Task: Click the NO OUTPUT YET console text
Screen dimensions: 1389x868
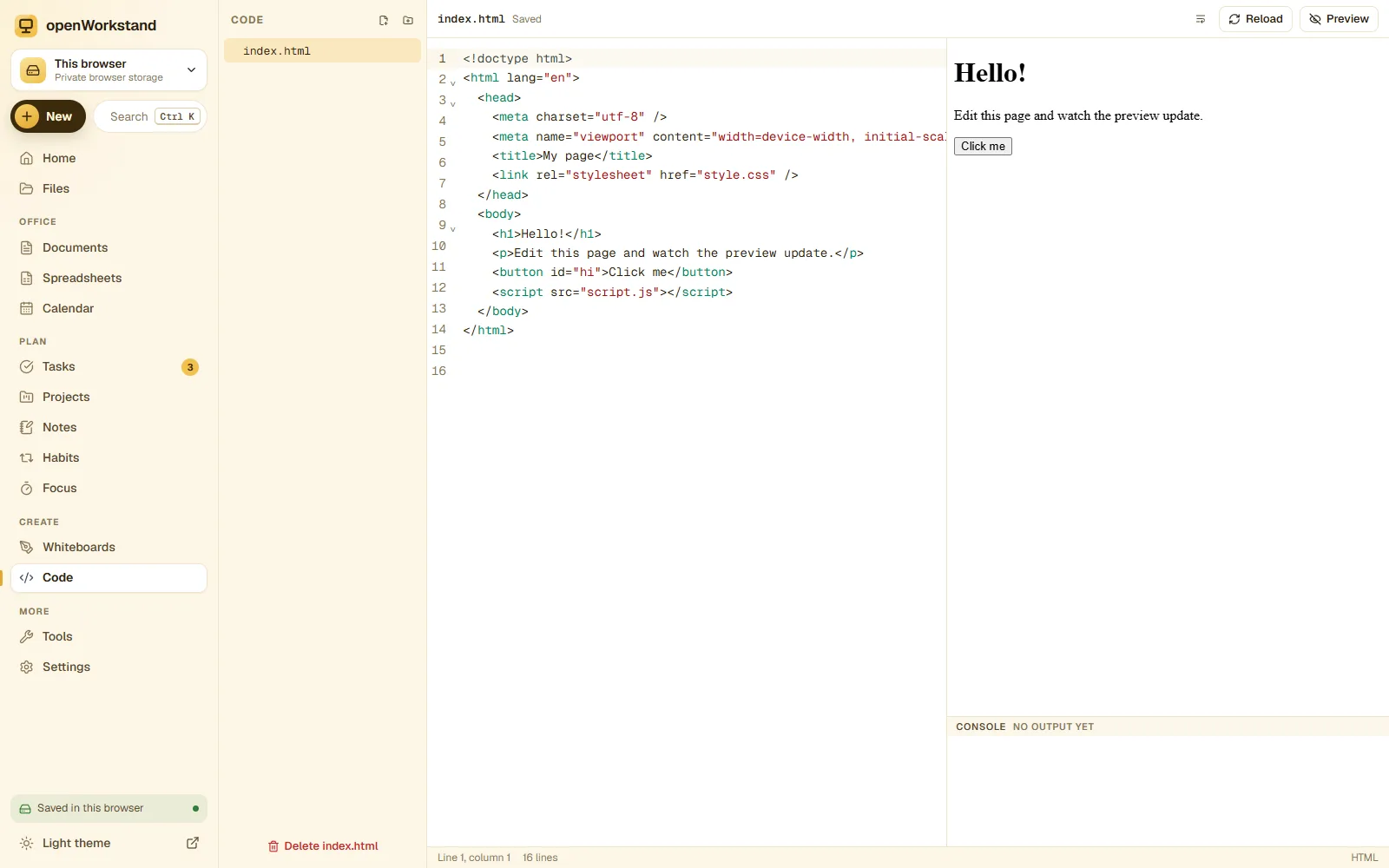Action: [x=1053, y=727]
